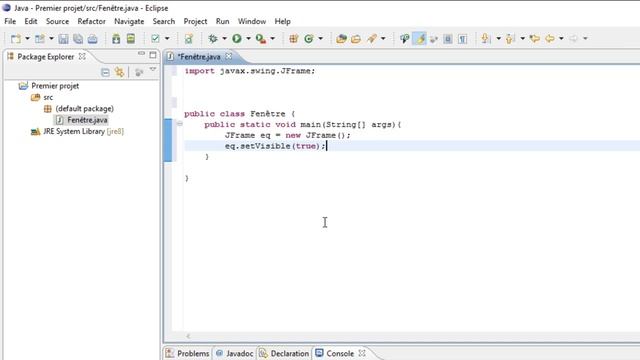The image size is (640, 360).
Task: Run the program with green play button
Action: (237, 39)
